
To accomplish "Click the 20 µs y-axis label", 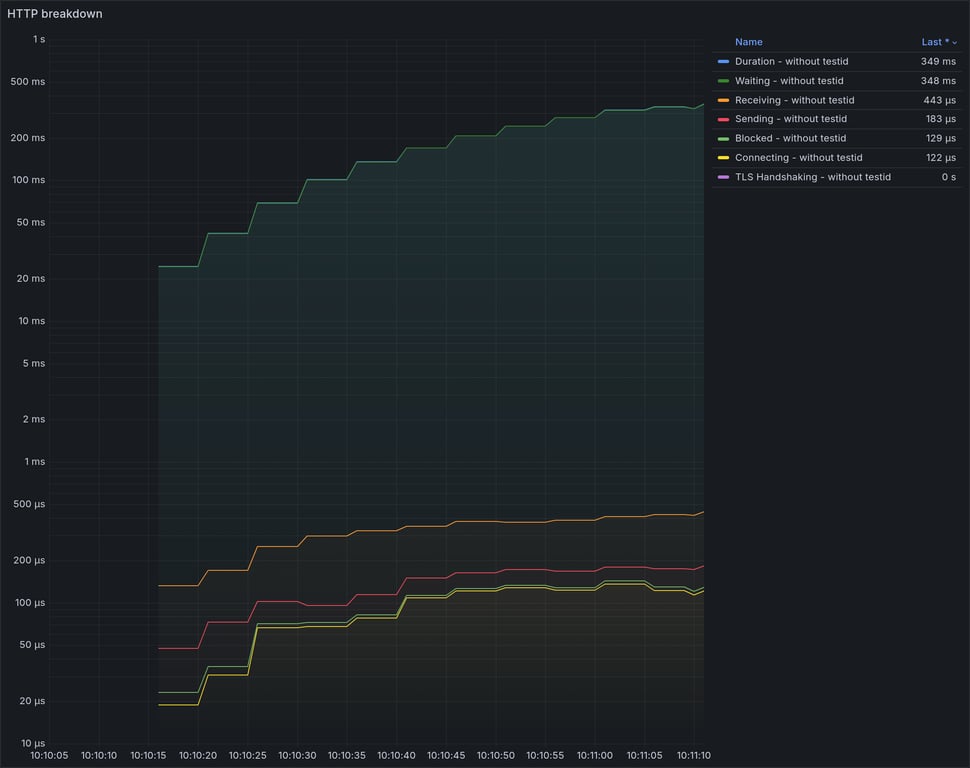I will 32,701.
